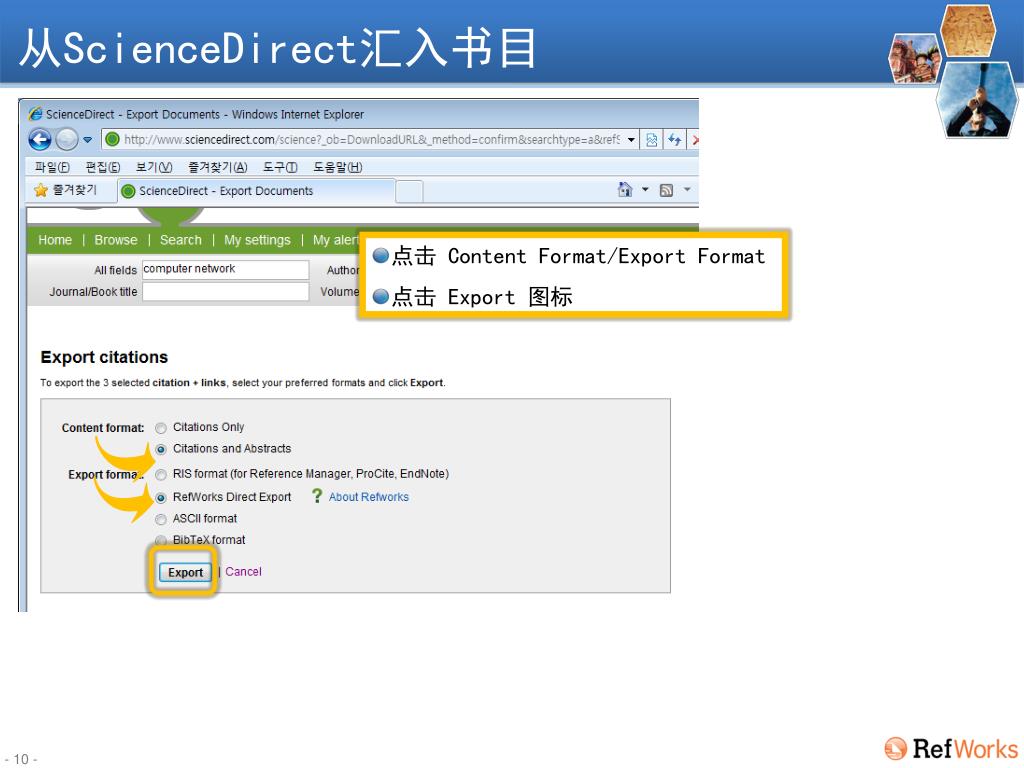Click the browser Back arrow button
1024x768 pixels.
point(40,139)
